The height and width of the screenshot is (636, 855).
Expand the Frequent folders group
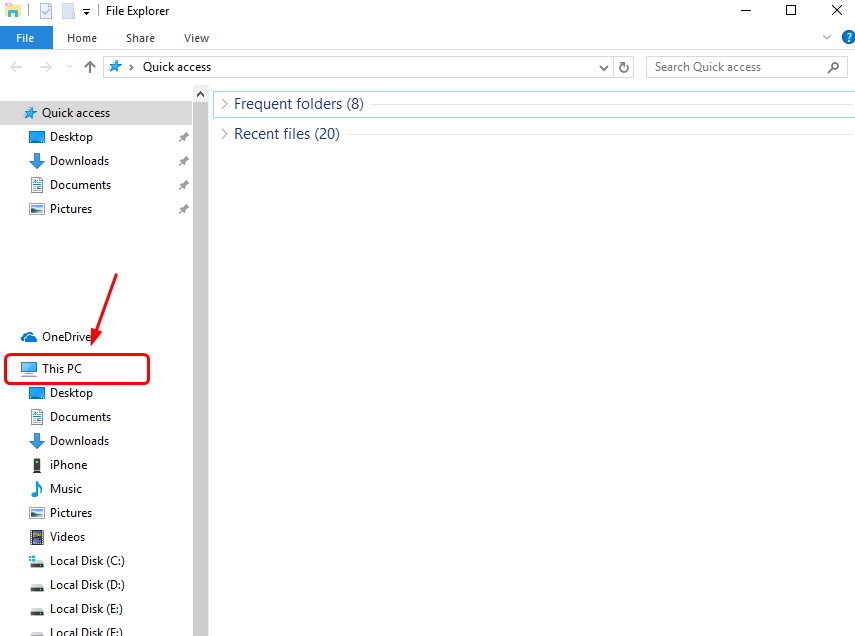coord(224,104)
